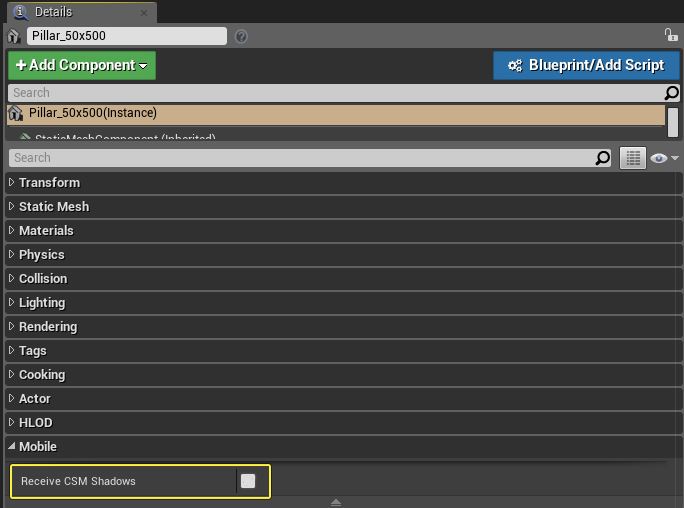The width and height of the screenshot is (684, 508).
Task: Click the help question mark icon
Action: pyautogui.click(x=241, y=36)
